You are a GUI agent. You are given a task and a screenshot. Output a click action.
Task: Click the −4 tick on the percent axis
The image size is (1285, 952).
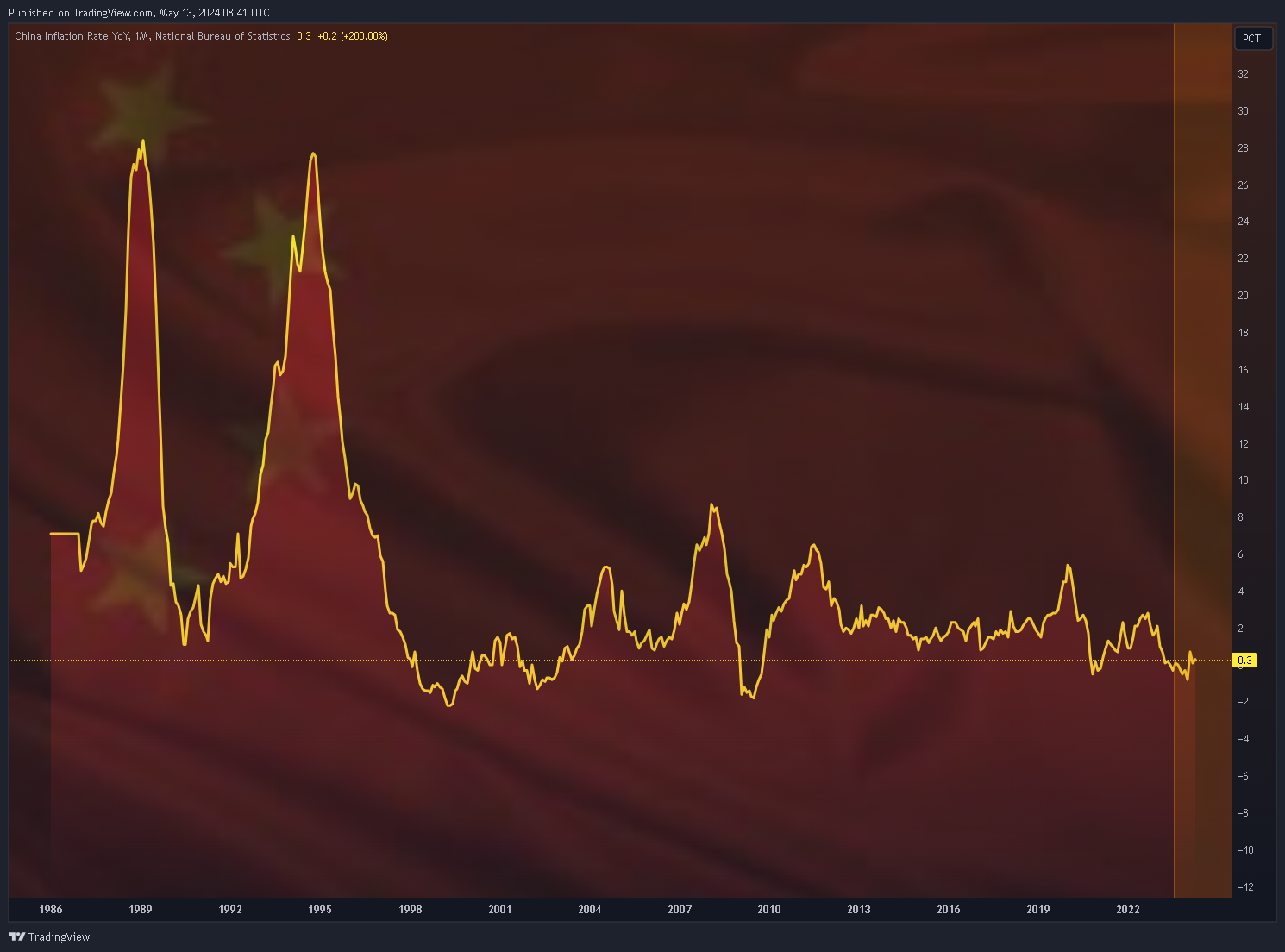[x=1243, y=739]
